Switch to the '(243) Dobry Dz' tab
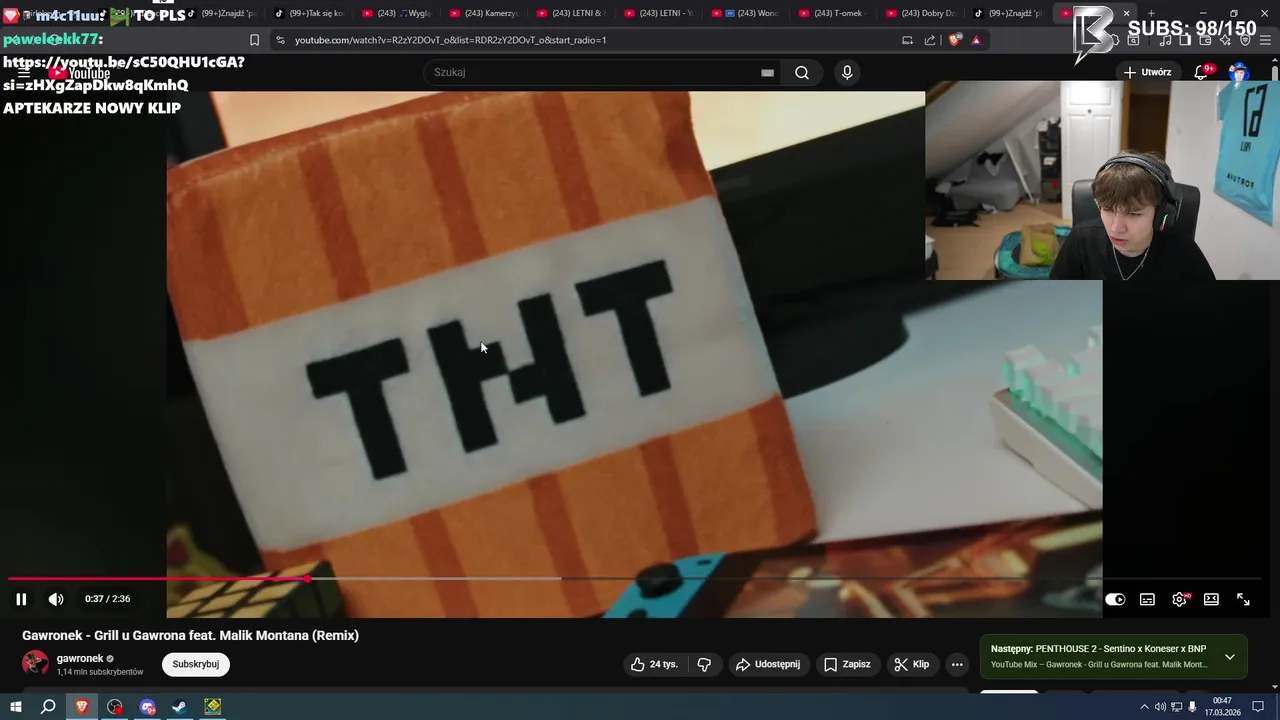This screenshot has width=1280, height=720. click(x=920, y=13)
